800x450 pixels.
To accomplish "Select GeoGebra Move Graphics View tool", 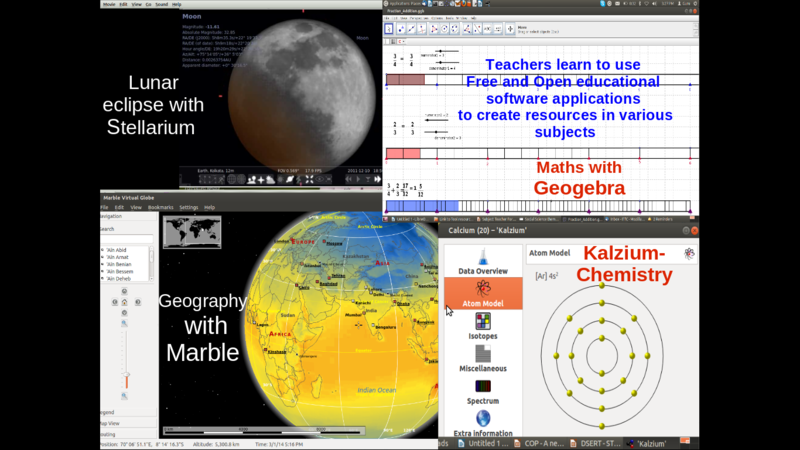I will coord(510,29).
